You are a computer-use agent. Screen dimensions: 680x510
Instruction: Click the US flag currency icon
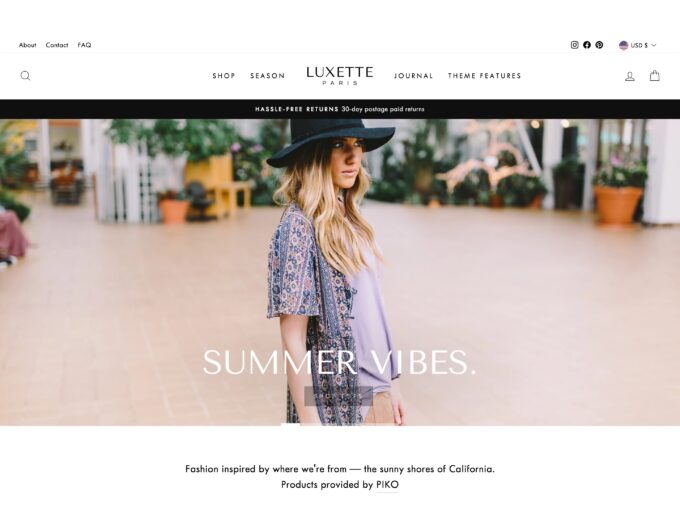624,45
